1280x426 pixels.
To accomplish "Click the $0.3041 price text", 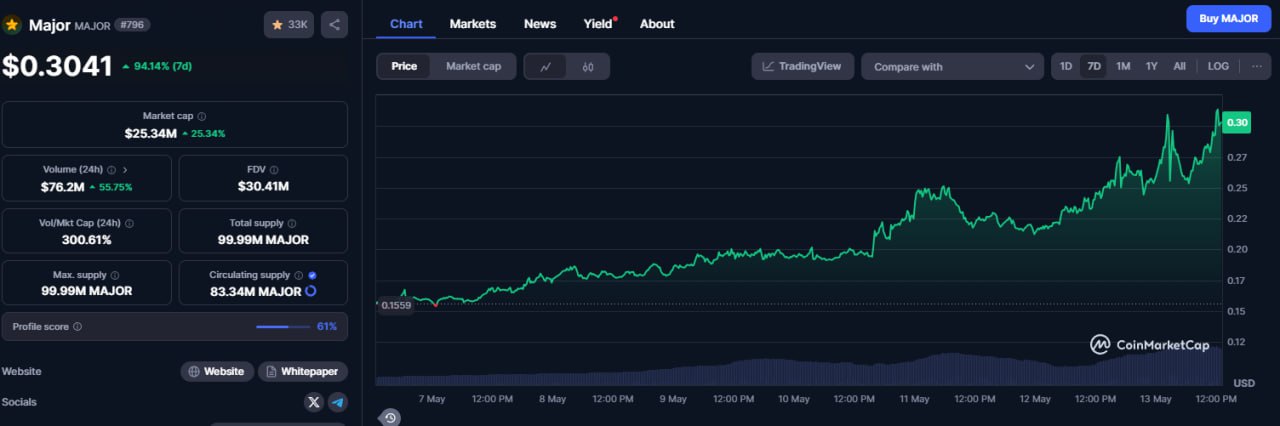I will pyautogui.click(x=57, y=66).
